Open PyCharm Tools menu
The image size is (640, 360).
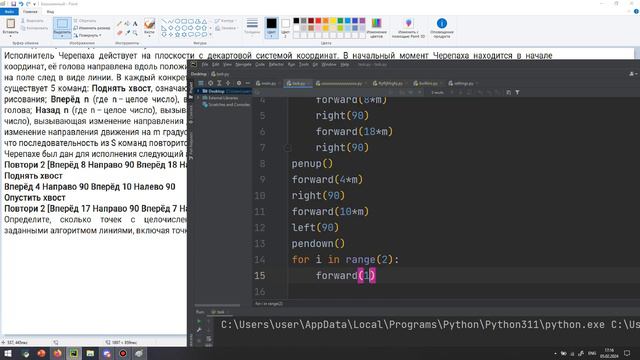coord(304,64)
